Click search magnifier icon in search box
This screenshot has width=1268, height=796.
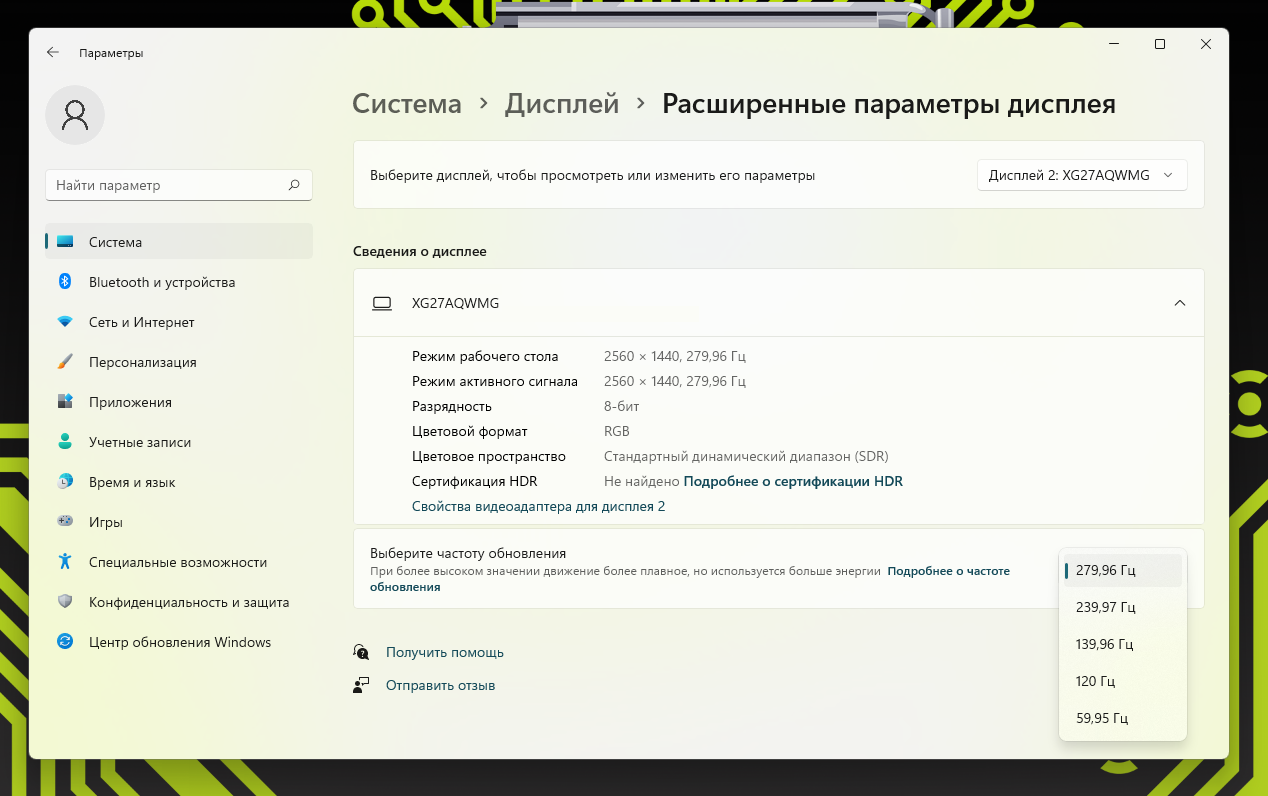point(294,185)
